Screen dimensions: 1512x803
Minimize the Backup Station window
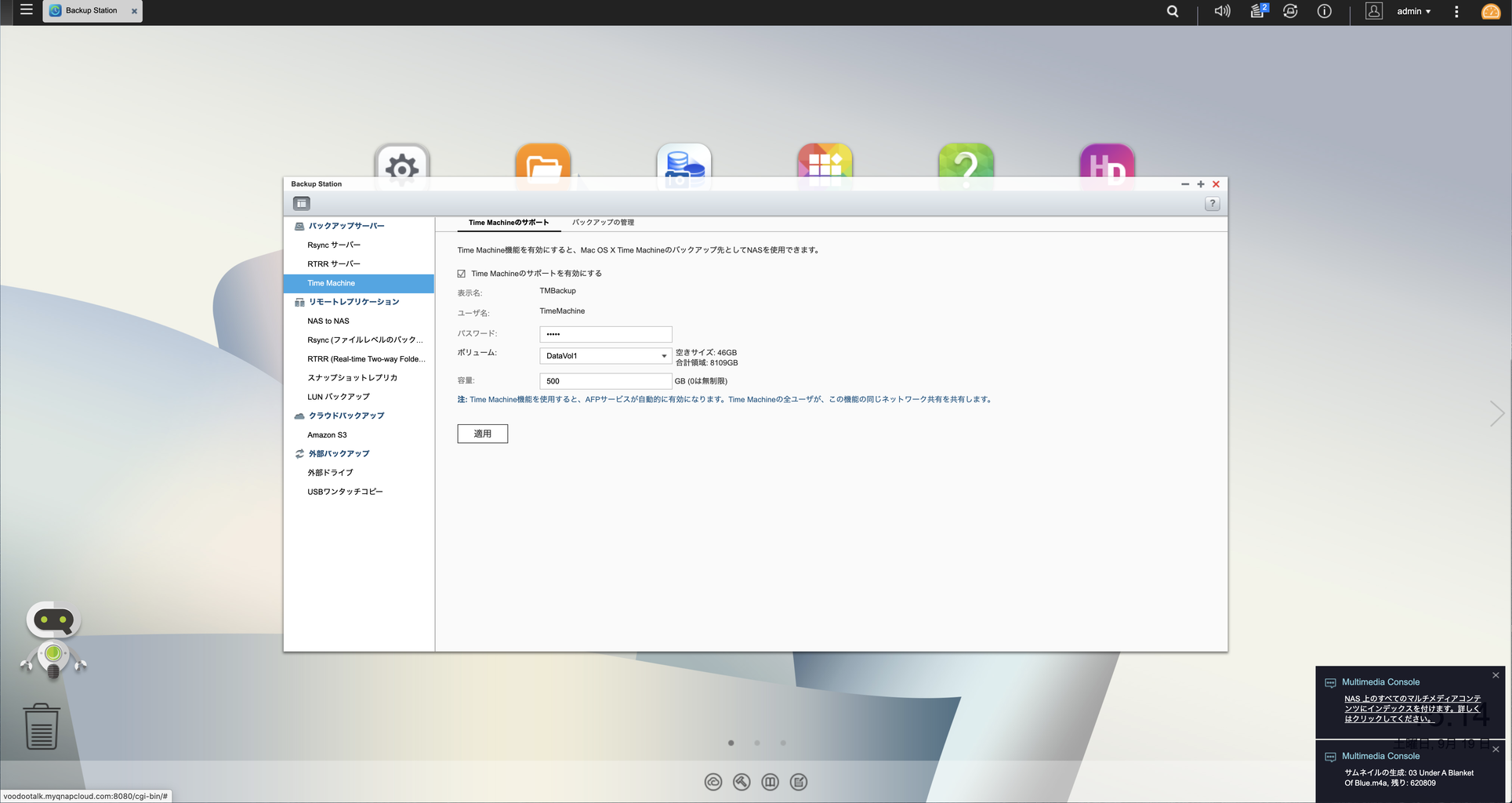click(x=1185, y=184)
